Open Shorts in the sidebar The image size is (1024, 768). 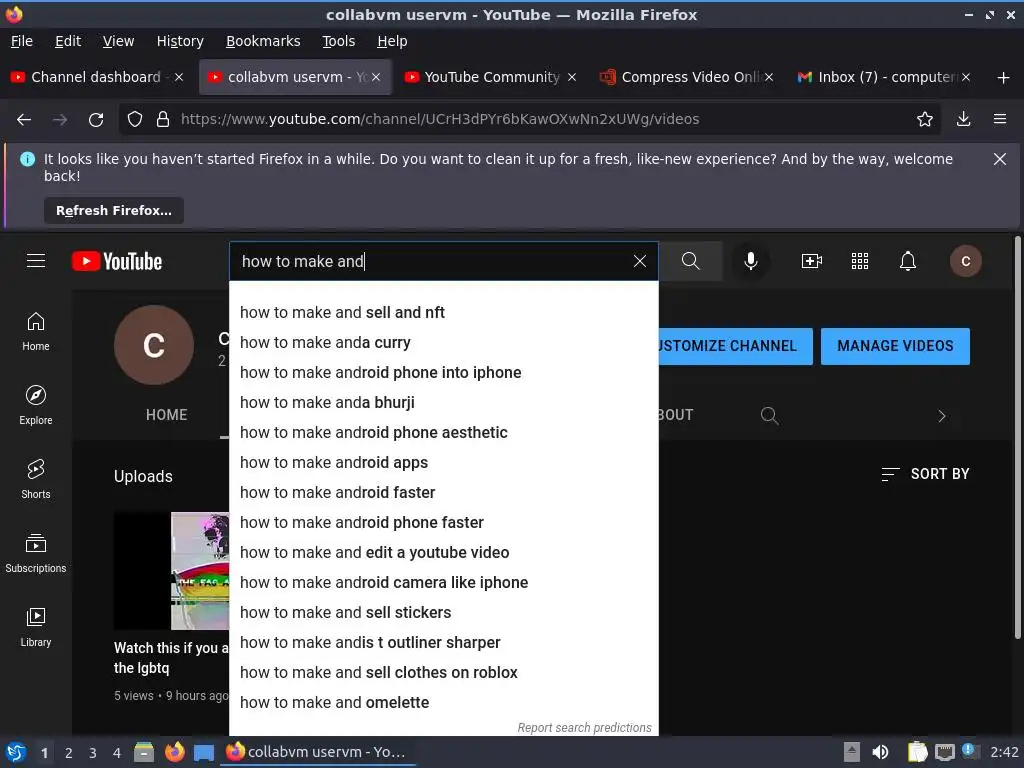click(36, 479)
